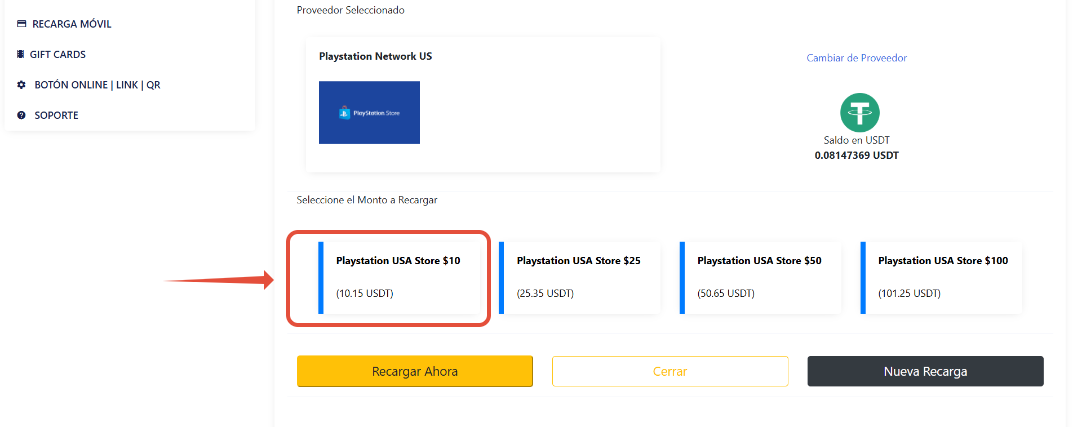1073x427 pixels.
Task: Click the 0.08147369 USDT balance value
Action: click(x=857, y=155)
